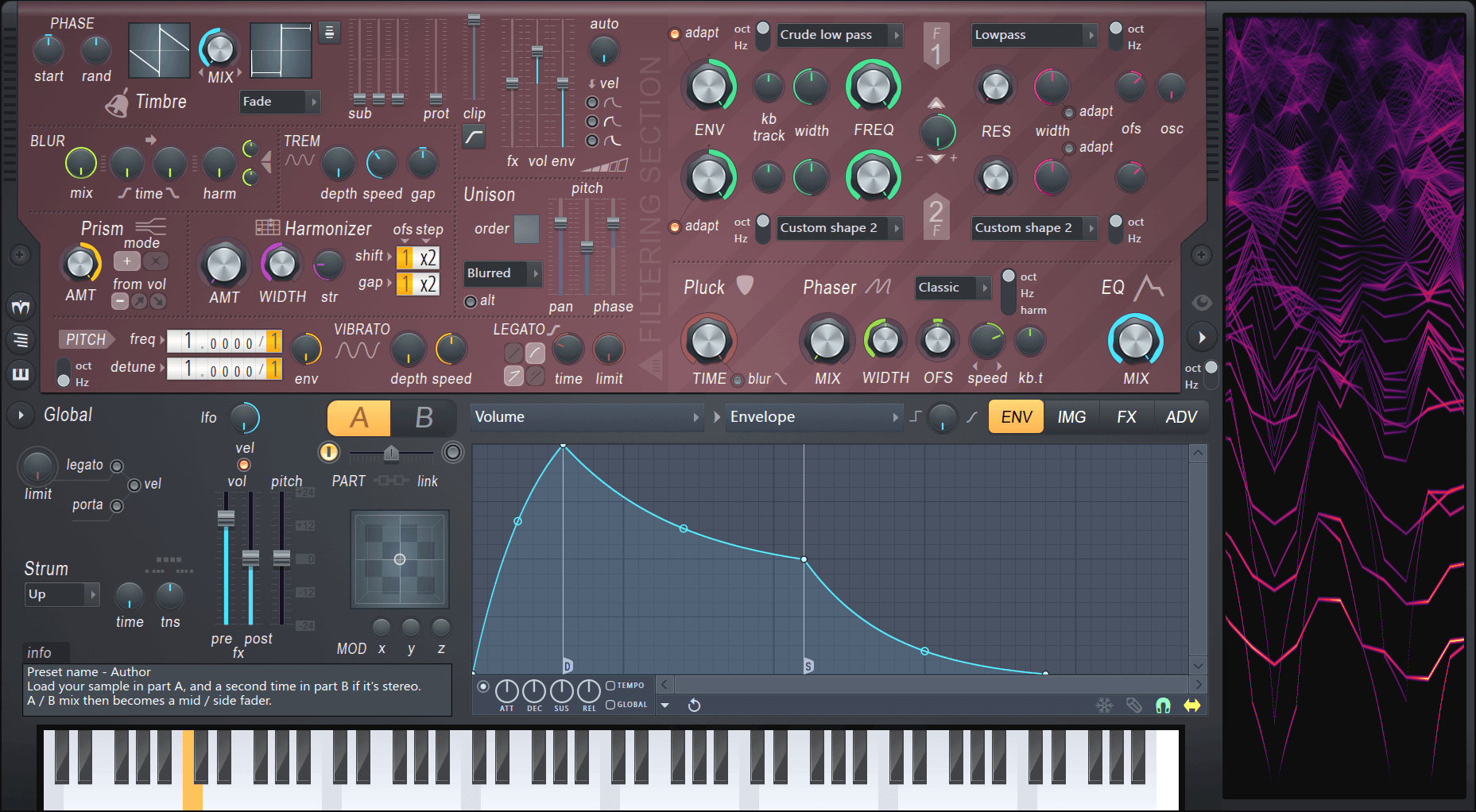This screenshot has width=1476, height=812.
Task: Click the piano keyboard icon in left sidebar
Action: coord(21,373)
